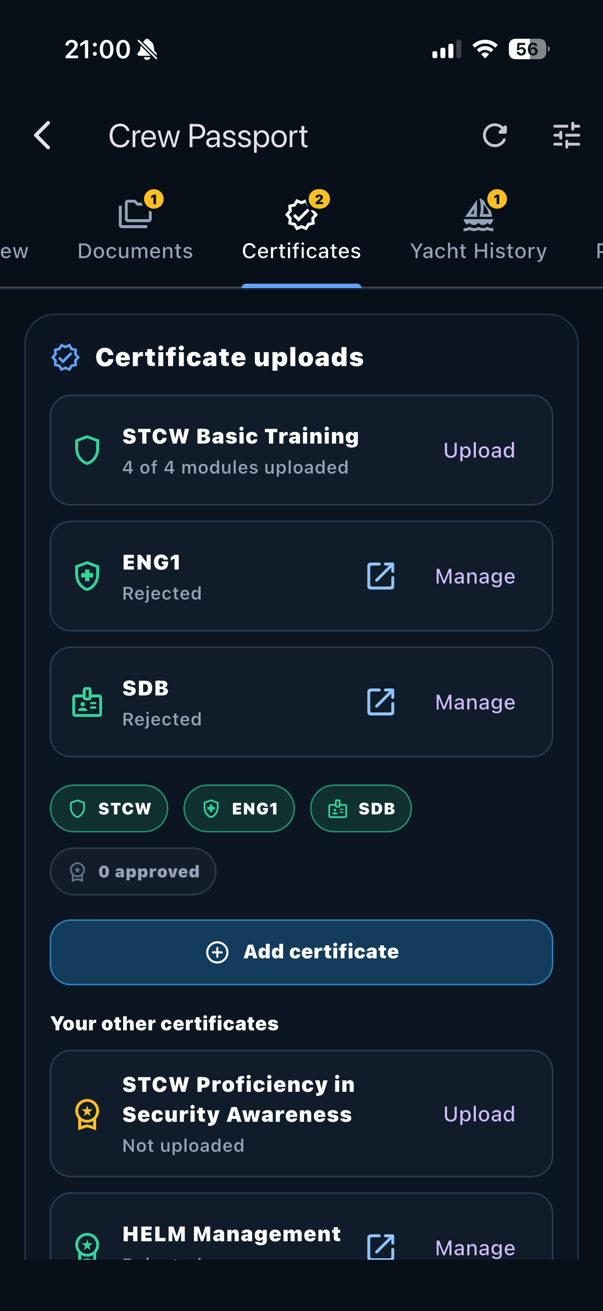
Task: Tap the Documents folder icon
Action: pos(134,213)
